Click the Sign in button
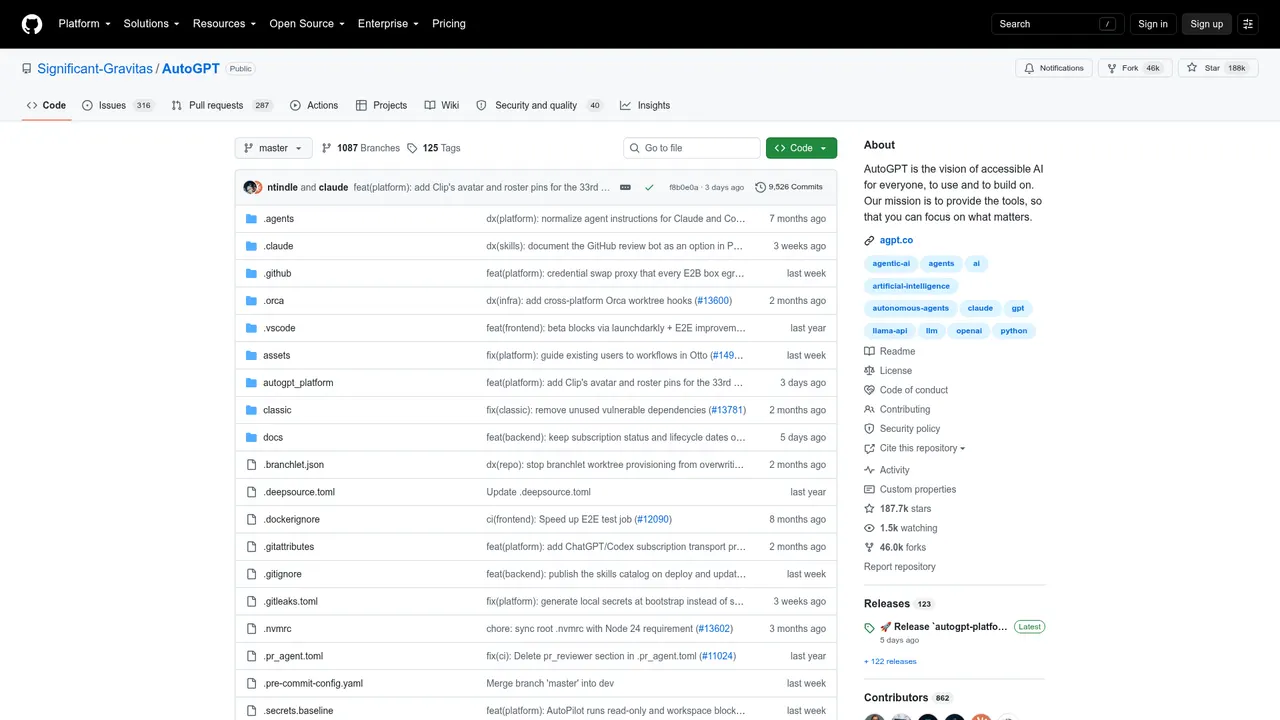 (1153, 24)
